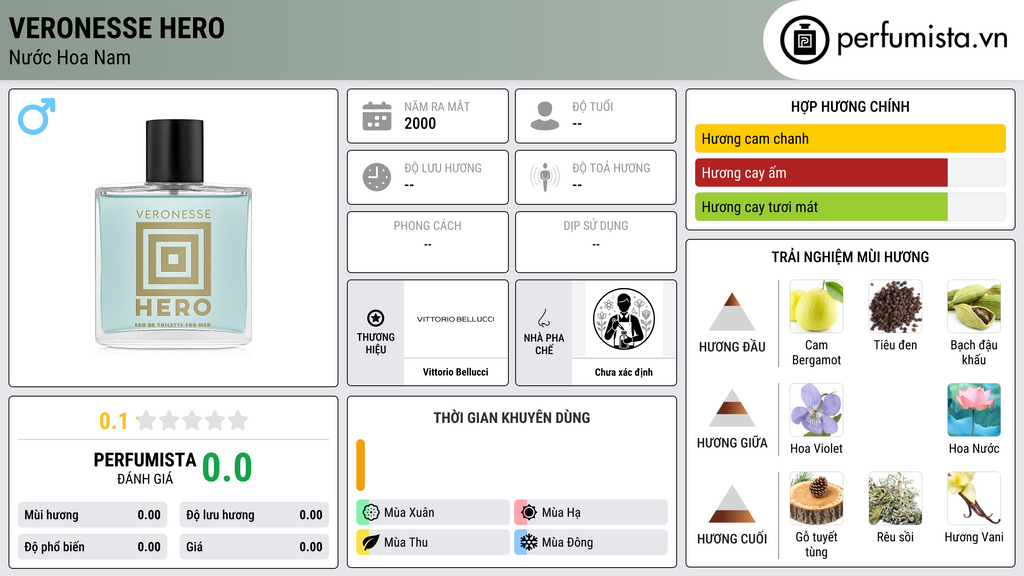Click the Cam Bergamot note image

[x=816, y=307]
